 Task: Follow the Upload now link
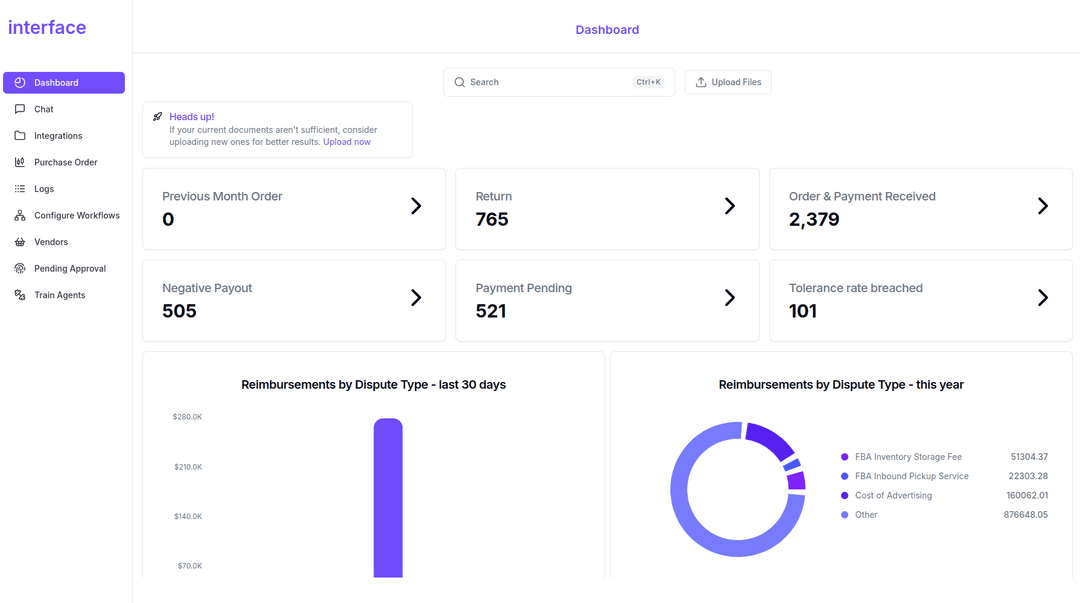(346, 142)
